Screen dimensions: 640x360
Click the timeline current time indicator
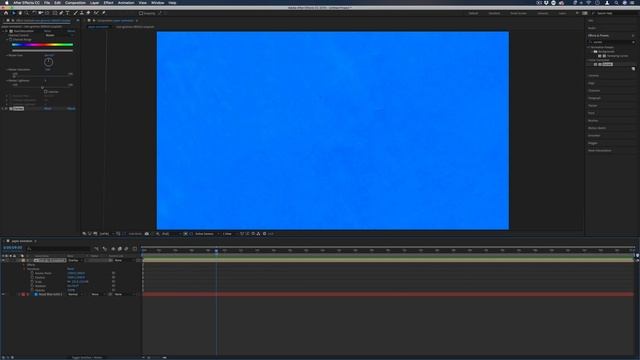[x=216, y=251]
